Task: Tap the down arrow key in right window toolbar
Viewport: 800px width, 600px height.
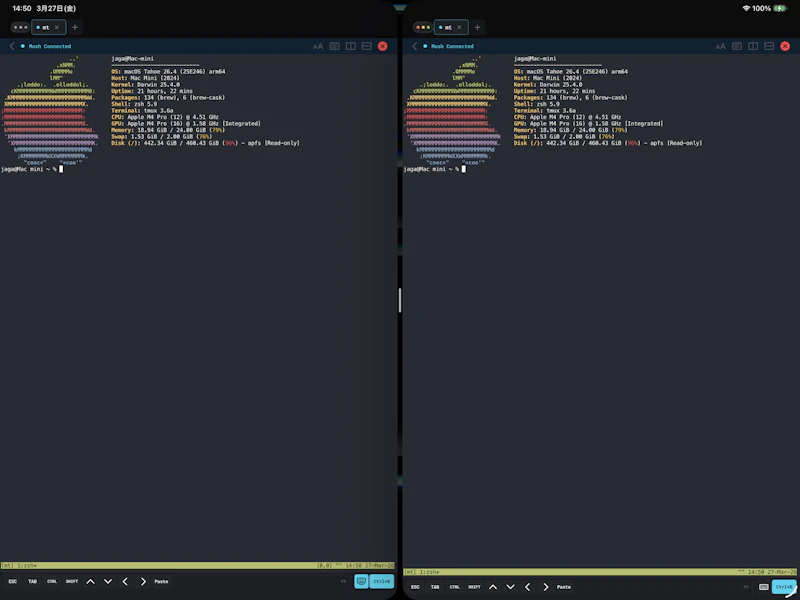Action: click(511, 587)
